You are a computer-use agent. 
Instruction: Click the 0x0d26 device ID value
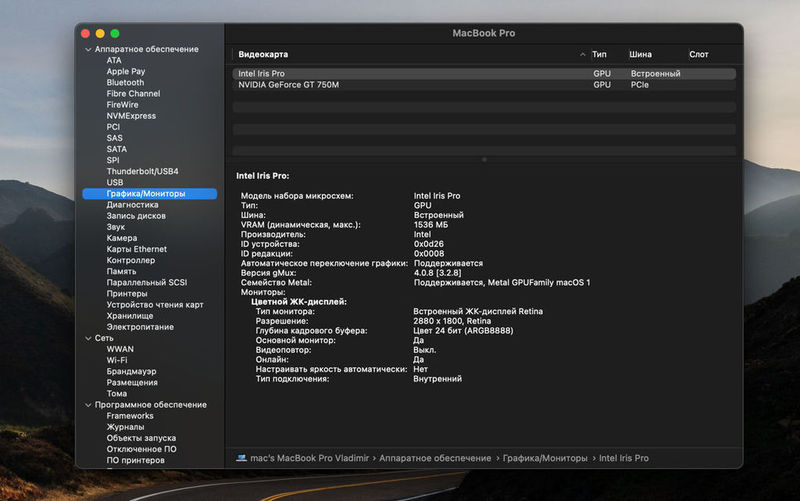coord(429,244)
